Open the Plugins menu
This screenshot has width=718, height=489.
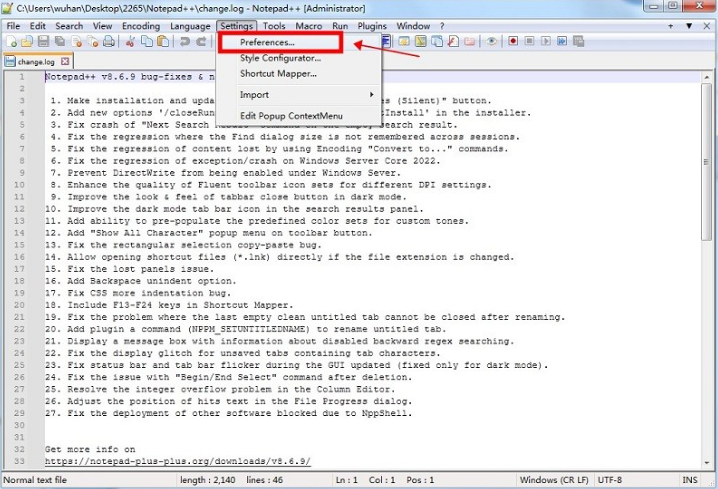(371, 25)
